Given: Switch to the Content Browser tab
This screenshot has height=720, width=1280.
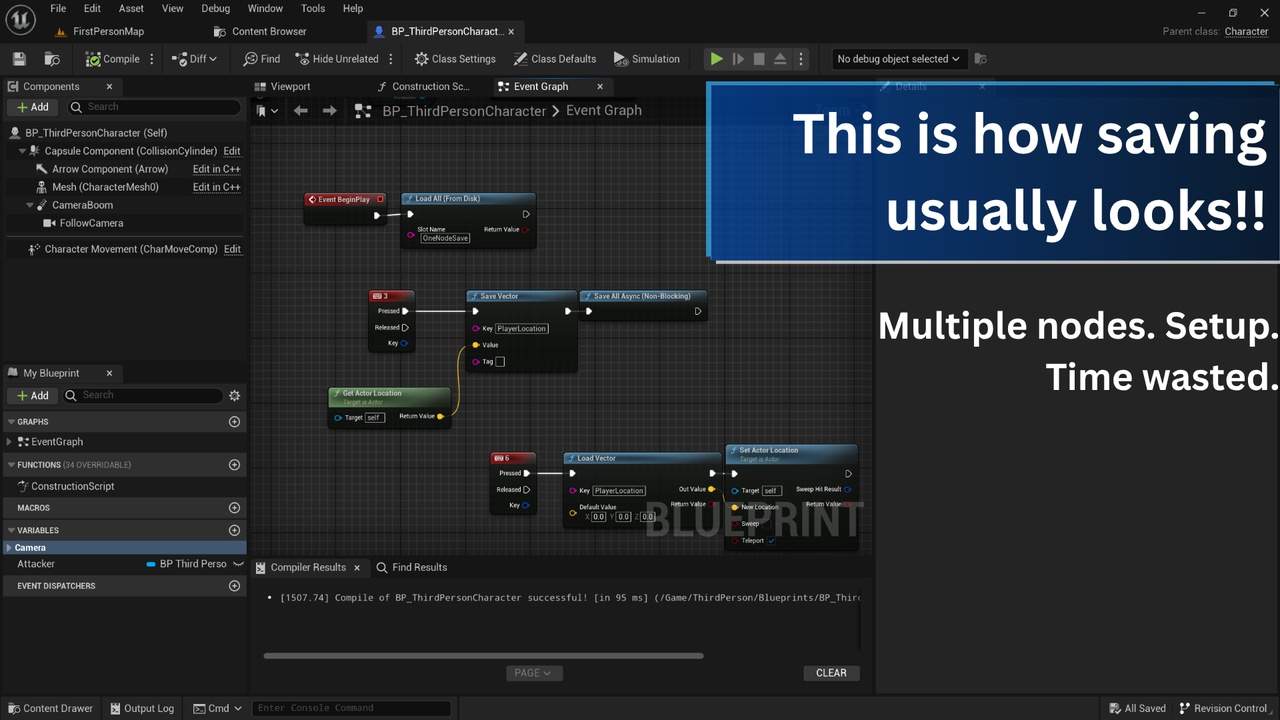Looking at the screenshot, I should point(269,31).
